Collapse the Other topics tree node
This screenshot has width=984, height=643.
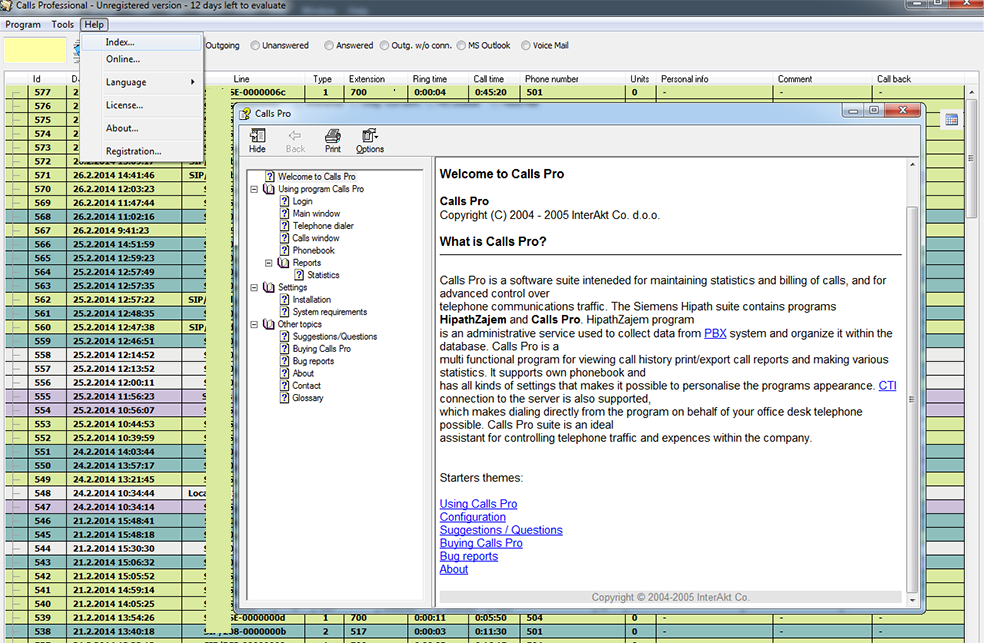[254, 324]
